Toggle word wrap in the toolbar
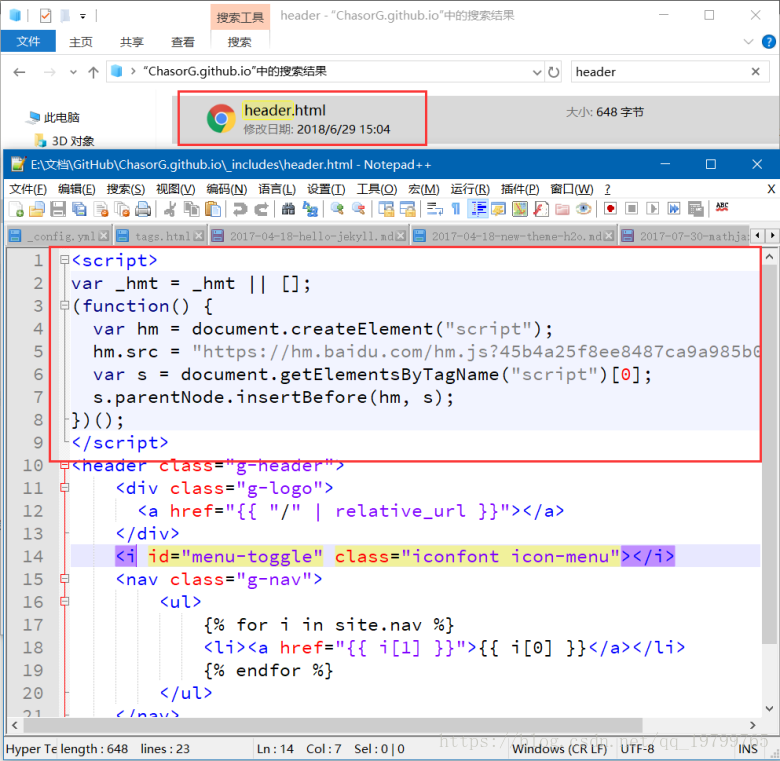Image resolution: width=780 pixels, height=761 pixels. (435, 209)
